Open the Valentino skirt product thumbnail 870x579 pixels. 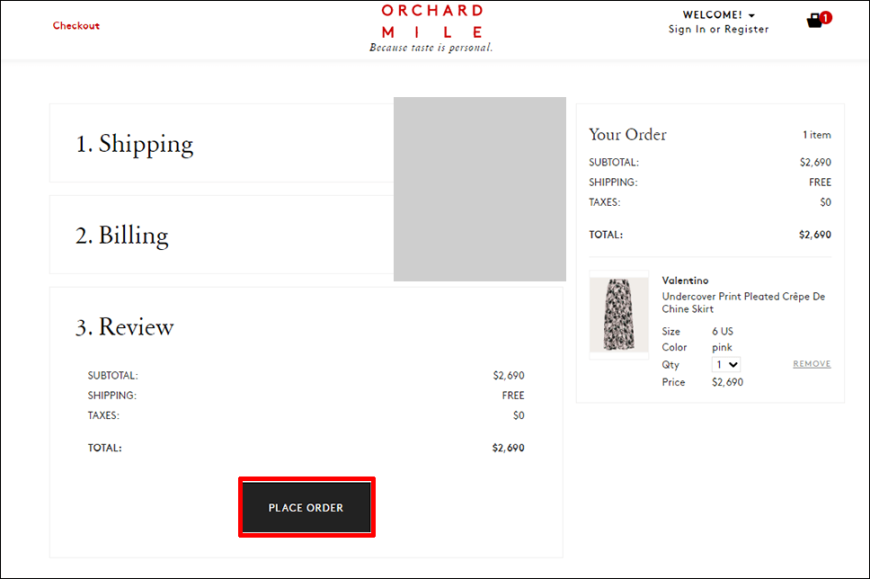pos(619,314)
